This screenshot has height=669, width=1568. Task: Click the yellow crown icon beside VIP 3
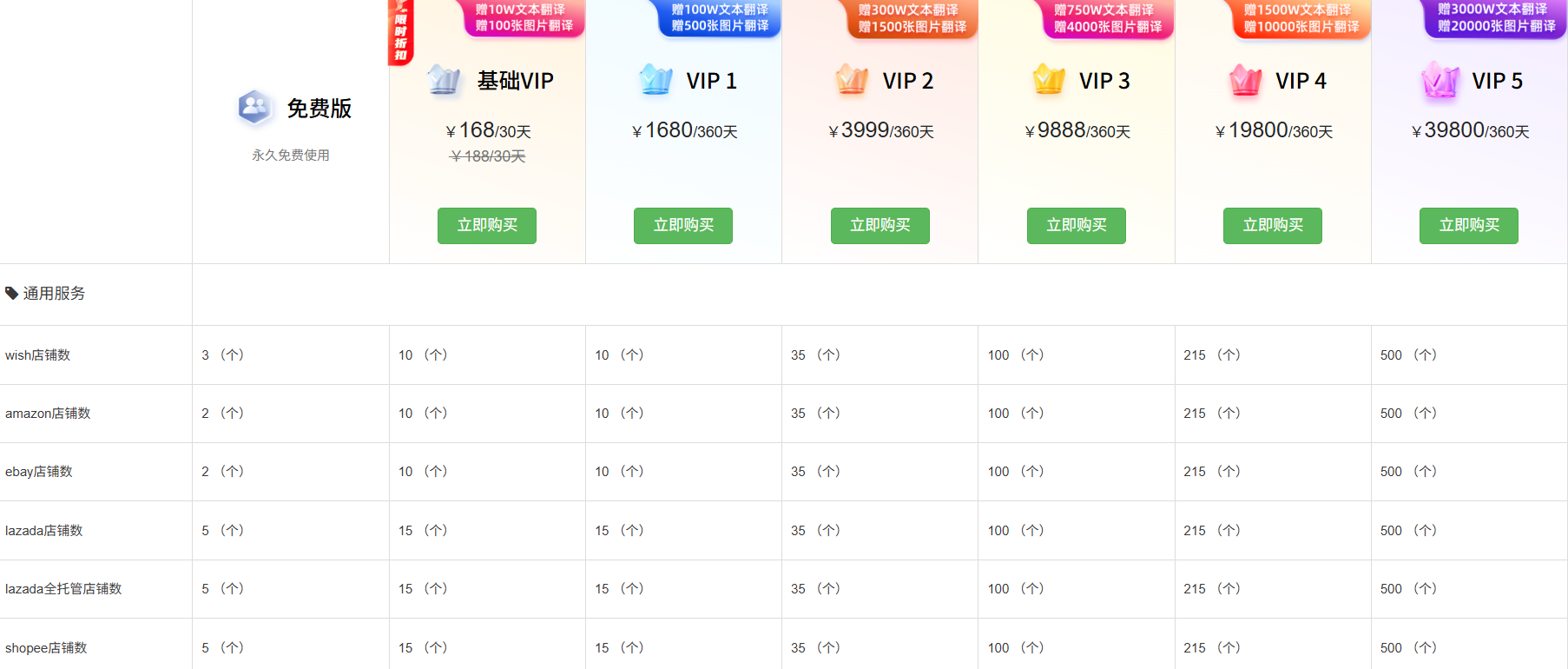pos(1049,80)
